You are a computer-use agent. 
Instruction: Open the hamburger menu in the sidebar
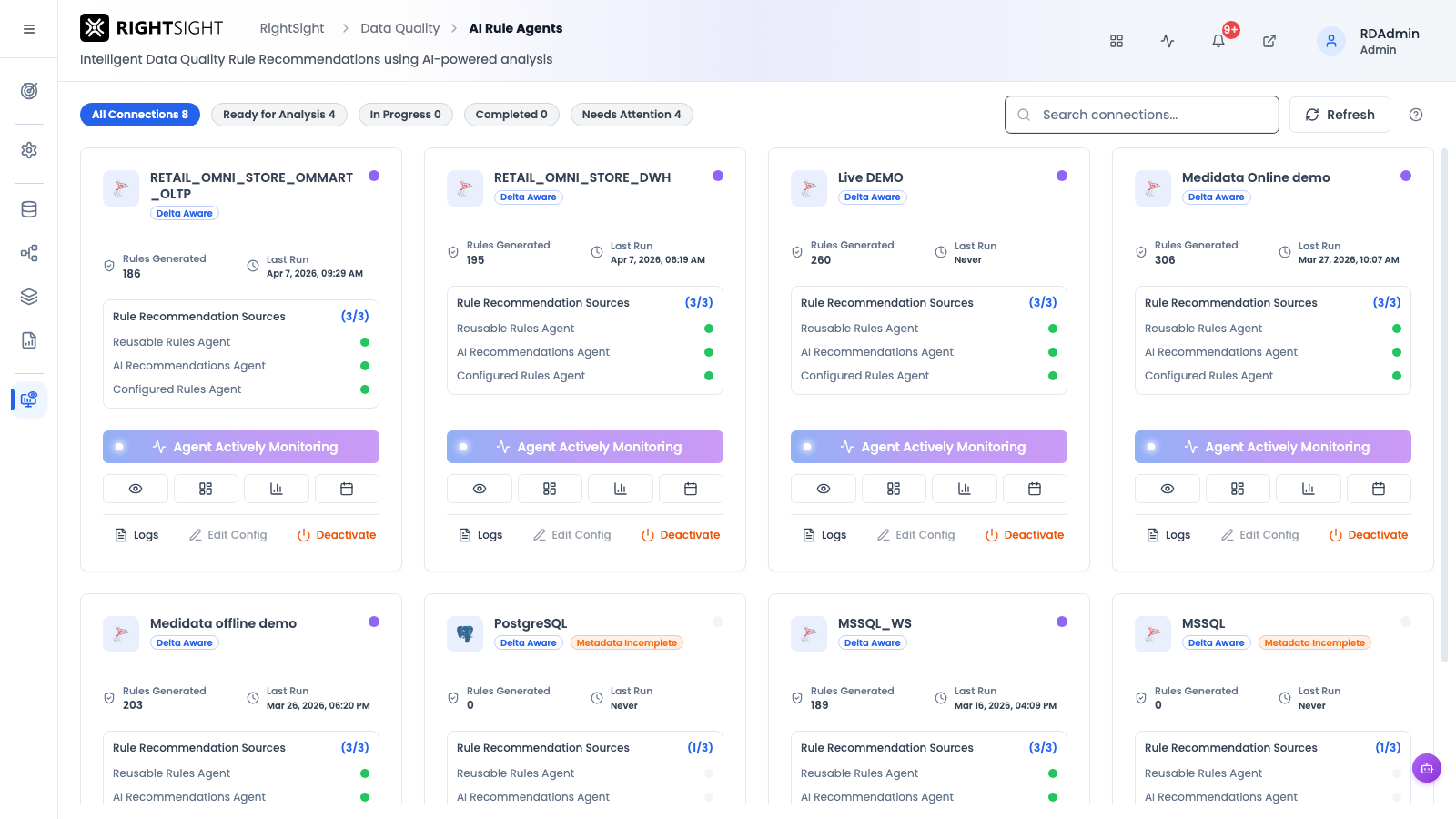(29, 29)
